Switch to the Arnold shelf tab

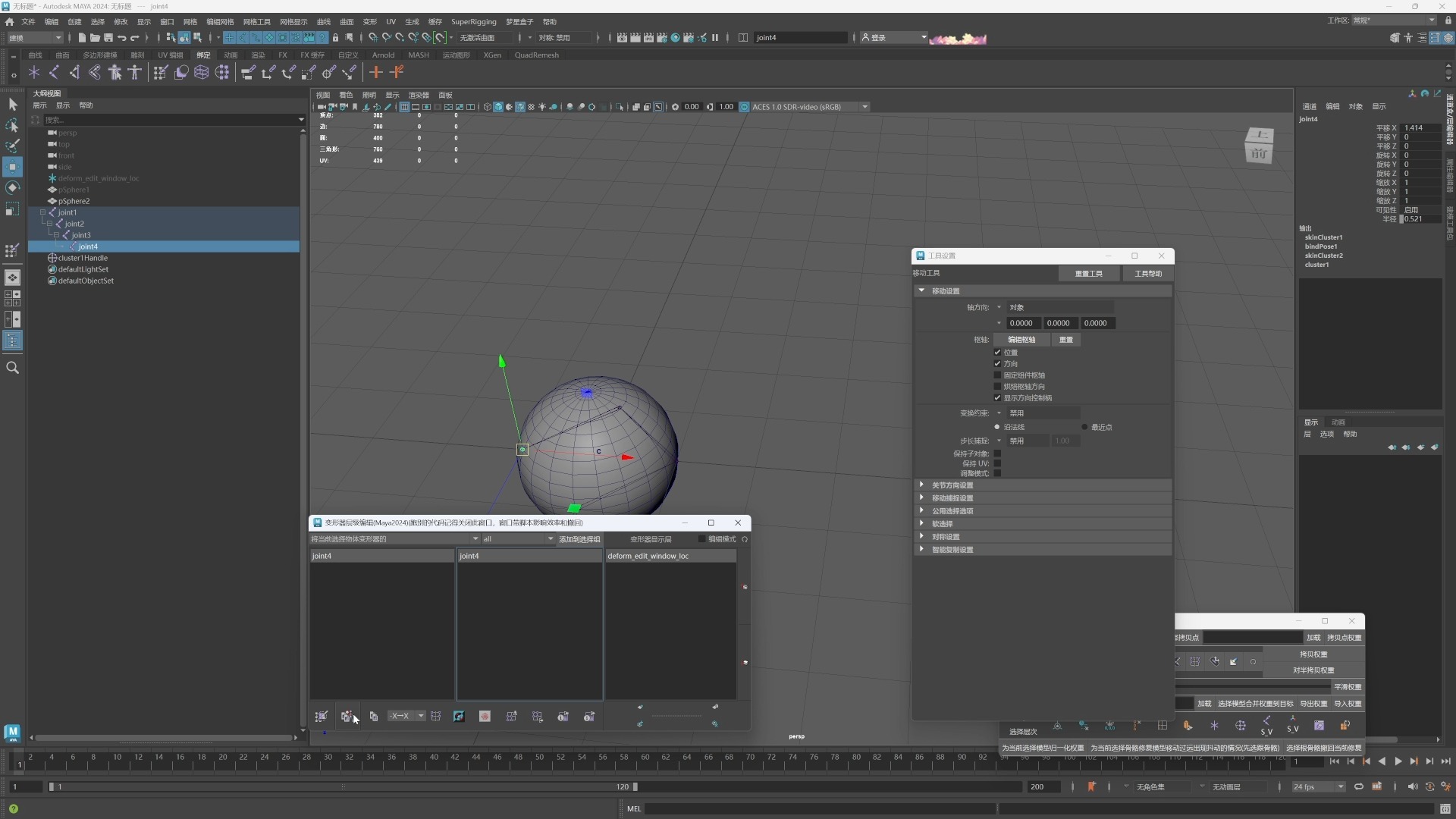[x=383, y=55]
